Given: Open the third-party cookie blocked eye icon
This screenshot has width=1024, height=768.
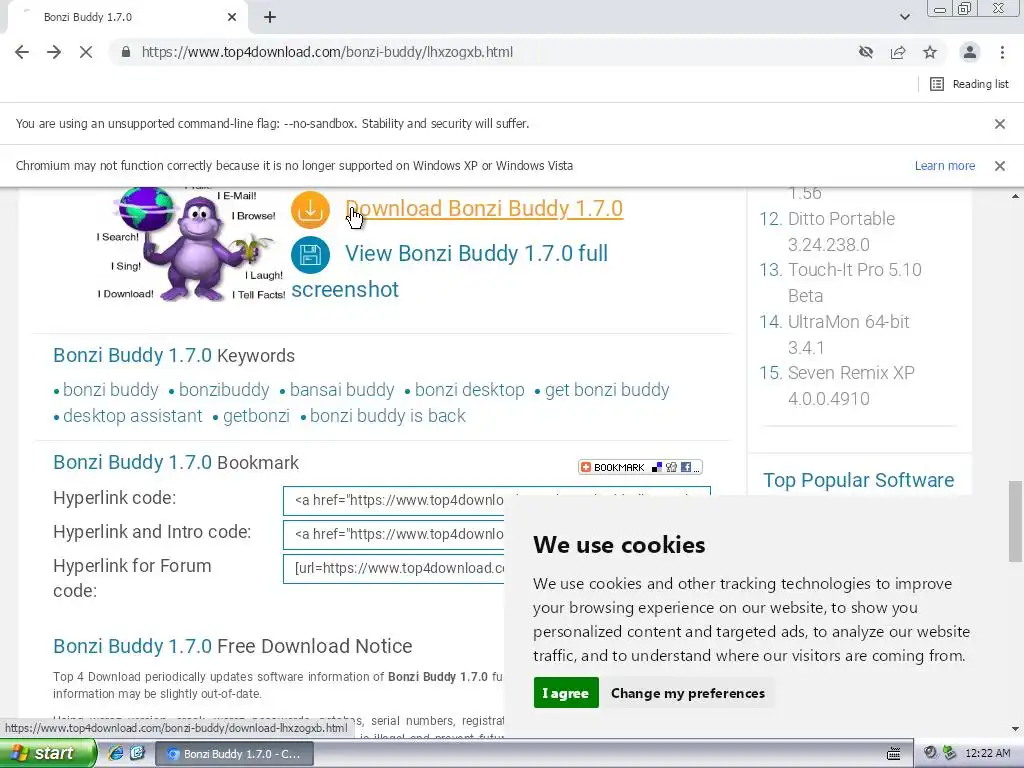Looking at the screenshot, I should 866,52.
